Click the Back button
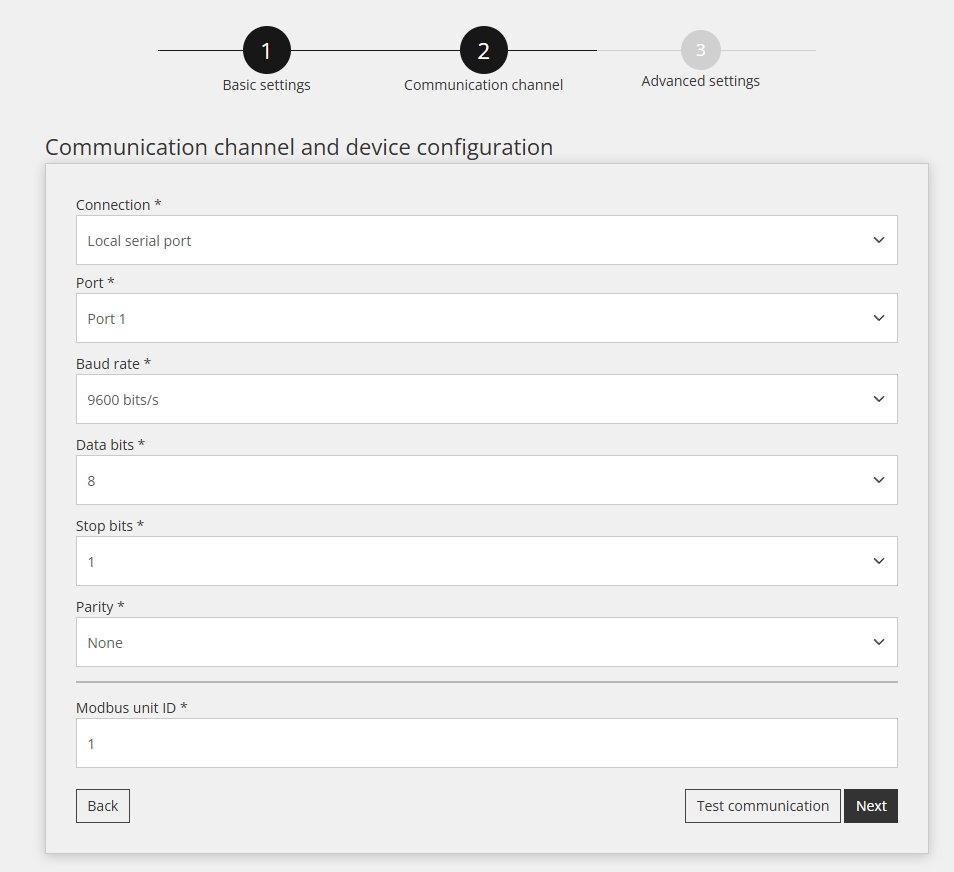The height and width of the screenshot is (872, 954). [103, 806]
